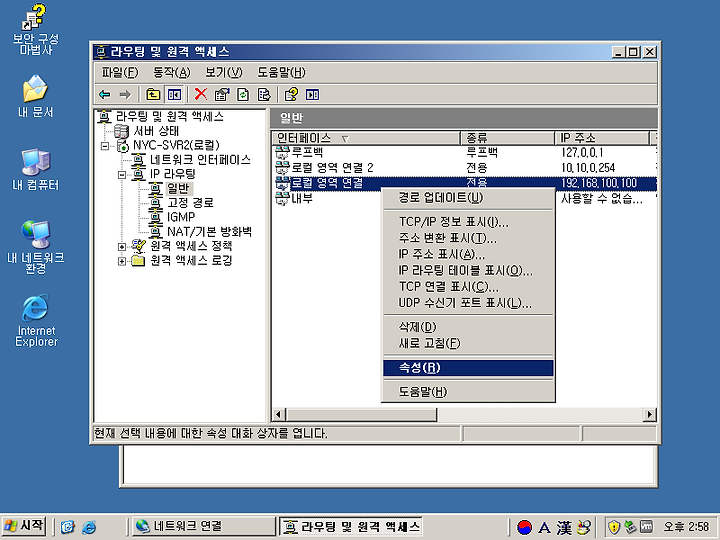
Task: Choose IP 주소 표시(A) menu item
Action: [468, 254]
